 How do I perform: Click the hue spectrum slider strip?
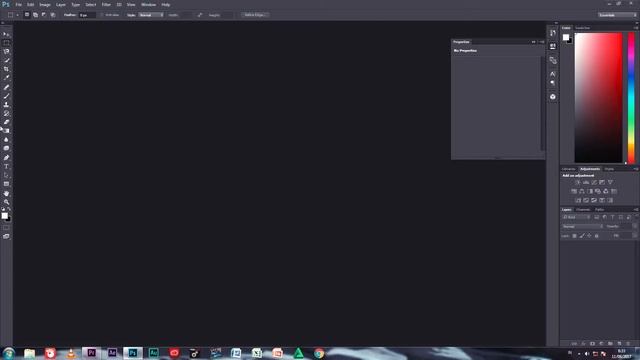631,98
